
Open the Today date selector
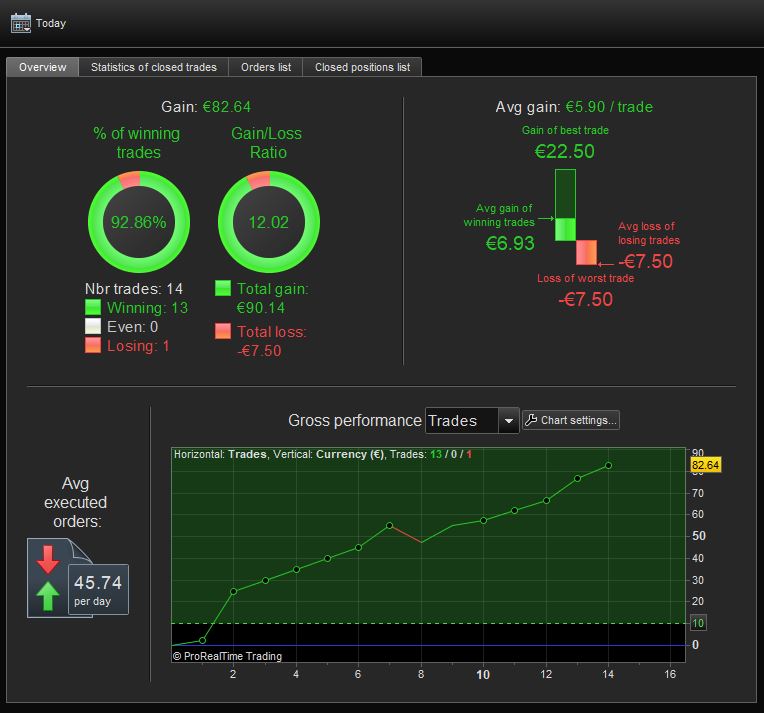point(38,23)
